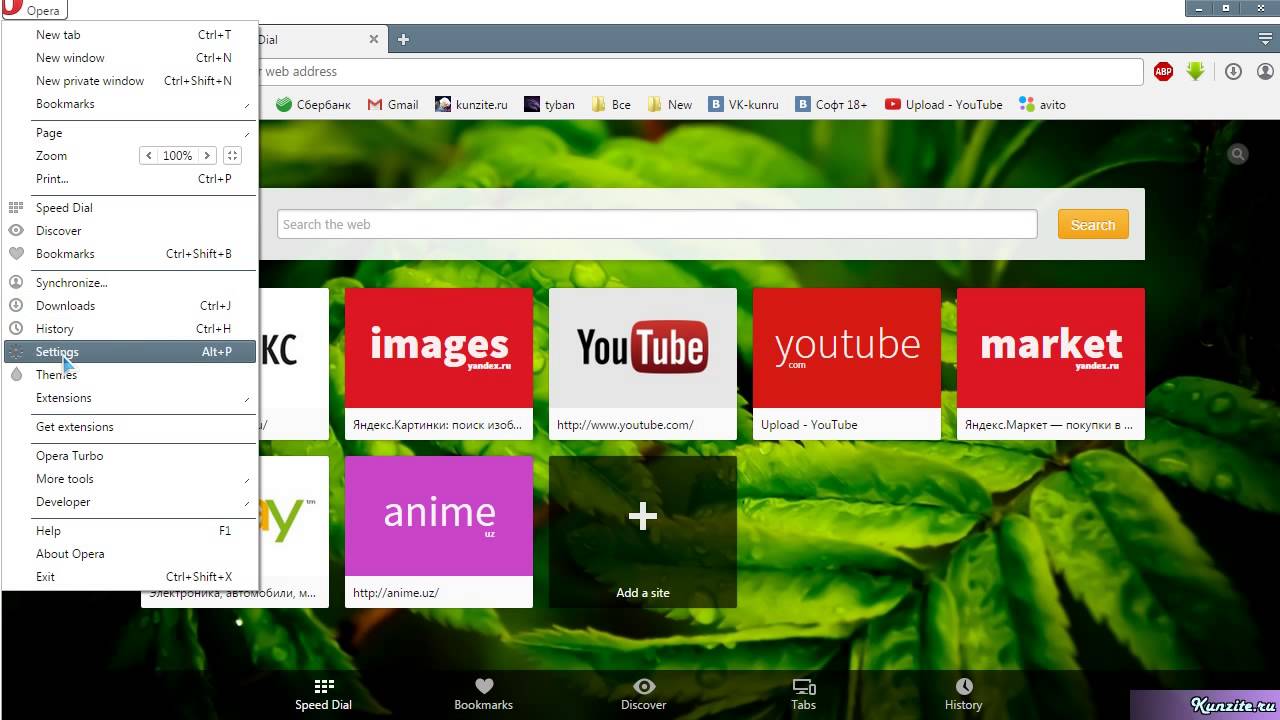Click the Add a site tile
1280x720 pixels.
pos(643,532)
